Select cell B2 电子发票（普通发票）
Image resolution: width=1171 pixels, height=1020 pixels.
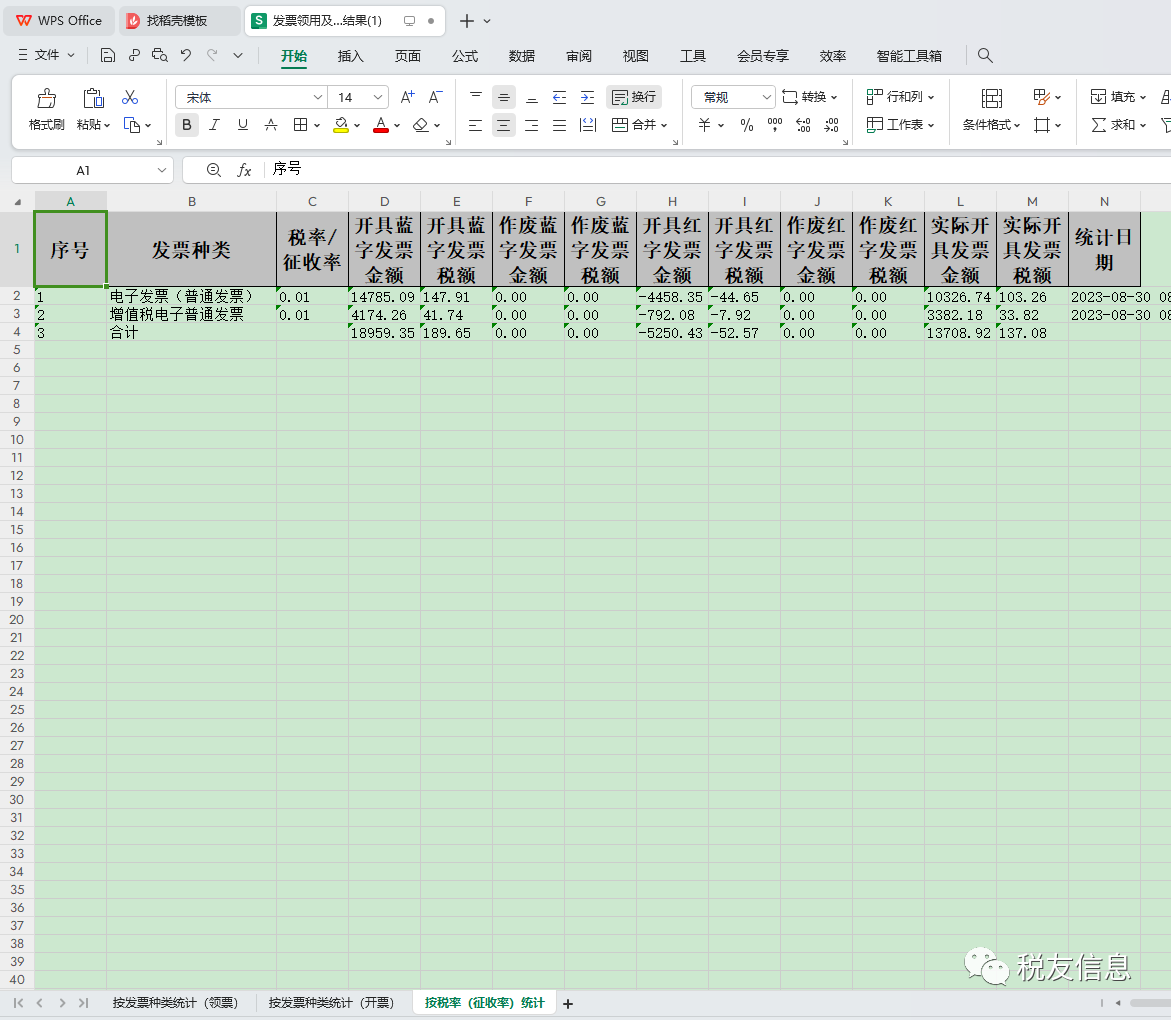pos(192,296)
